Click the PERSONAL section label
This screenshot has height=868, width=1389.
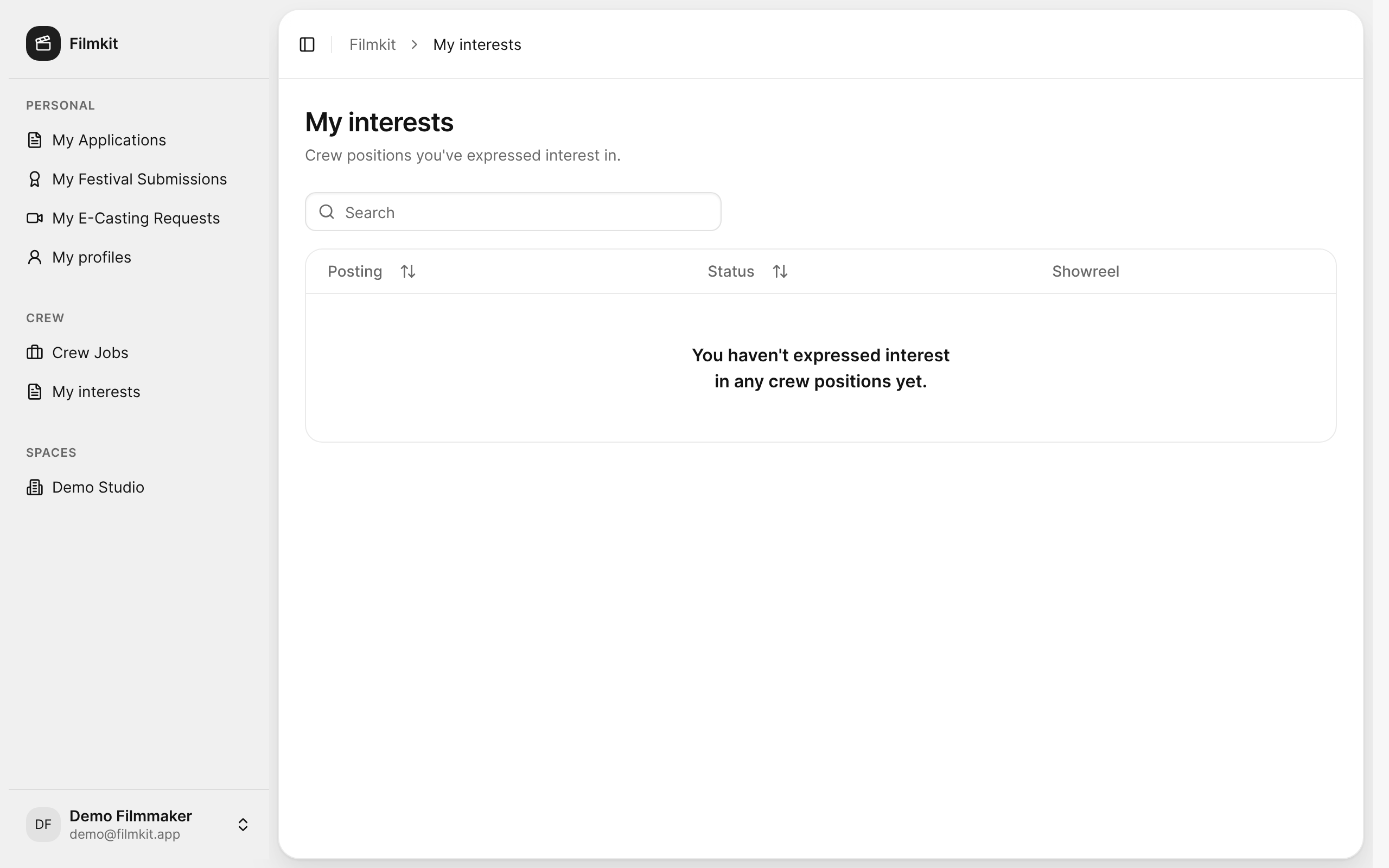tap(60, 106)
